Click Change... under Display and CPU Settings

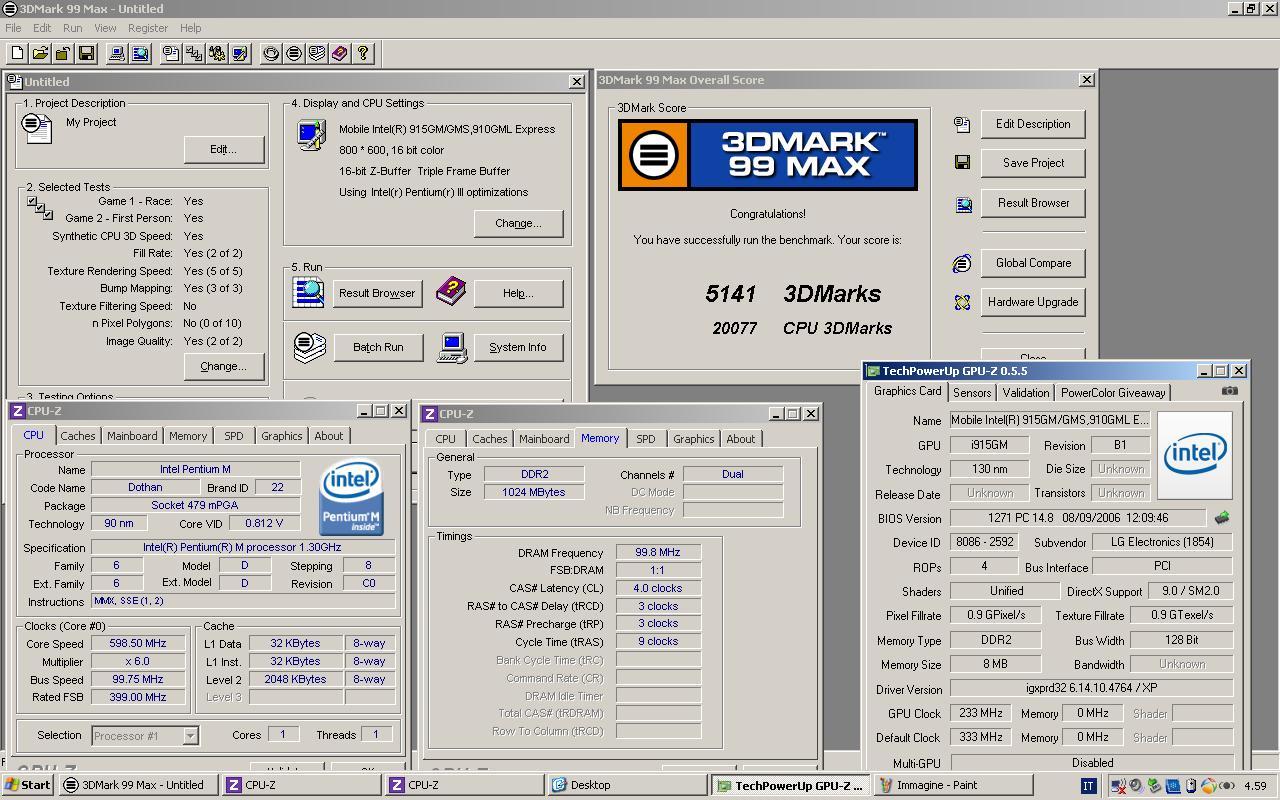(518, 223)
